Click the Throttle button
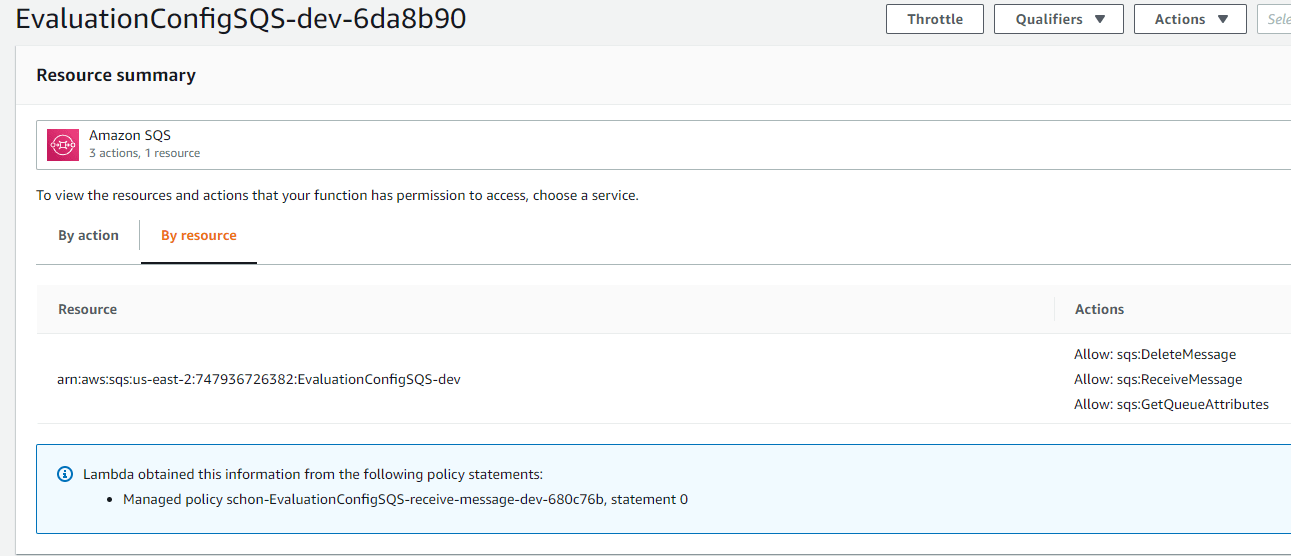Screen dimensions: 1291x556 point(935,19)
